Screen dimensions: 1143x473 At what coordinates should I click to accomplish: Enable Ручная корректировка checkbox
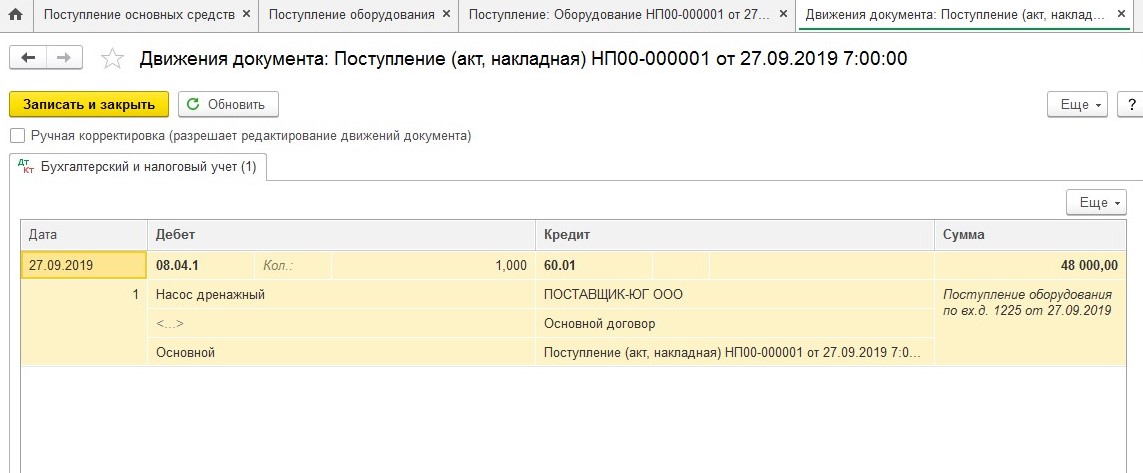(17, 135)
